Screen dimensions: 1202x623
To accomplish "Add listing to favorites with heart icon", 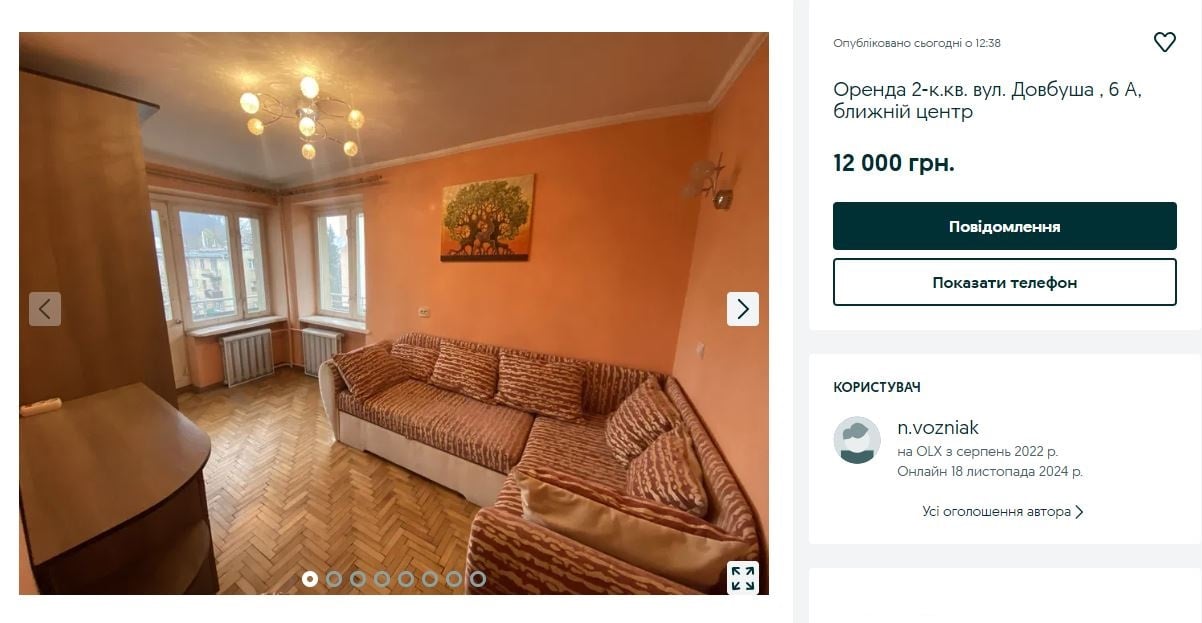I will 1164,42.
